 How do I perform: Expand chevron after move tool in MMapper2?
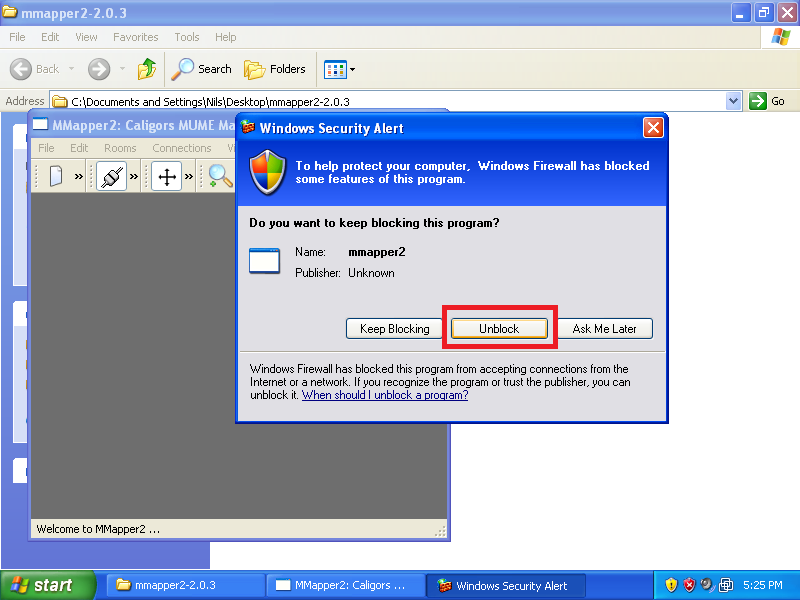tap(189, 177)
